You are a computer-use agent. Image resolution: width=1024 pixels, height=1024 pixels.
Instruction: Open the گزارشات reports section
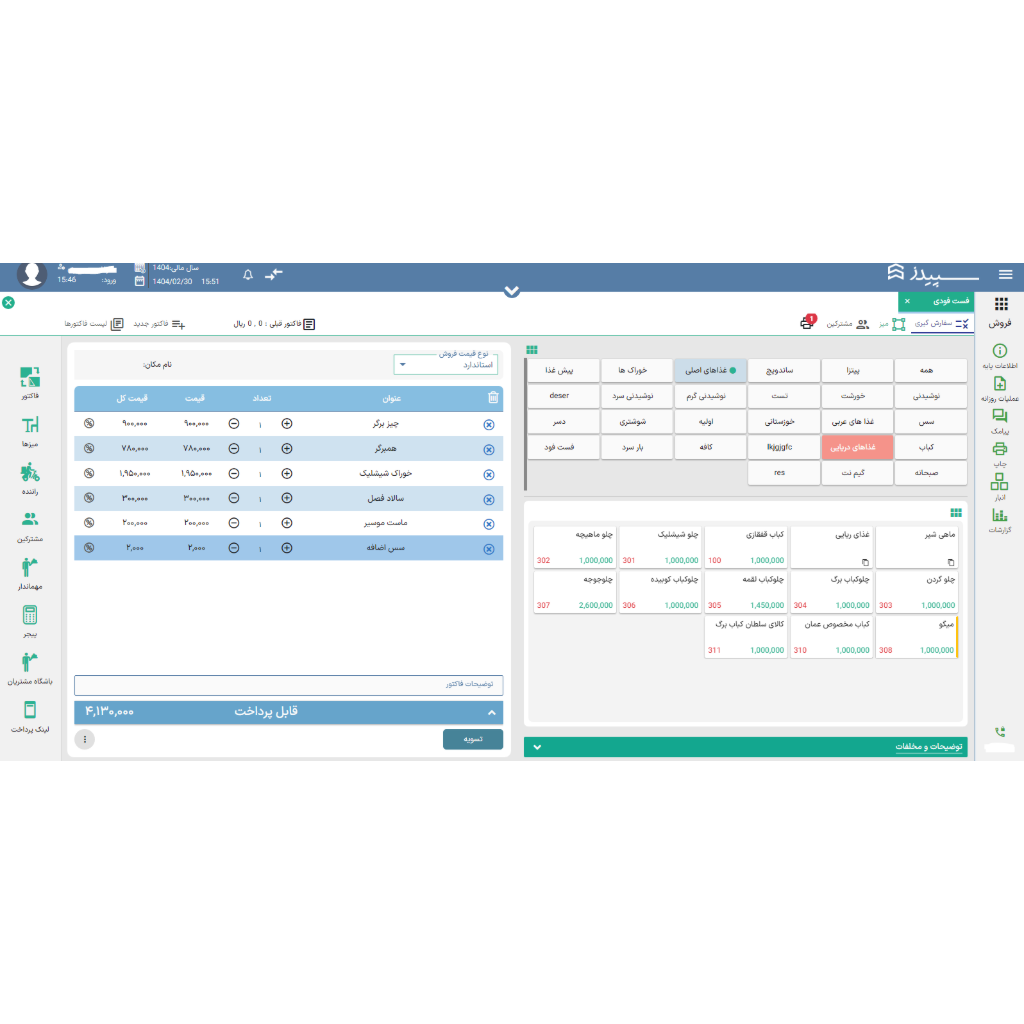coord(1000,520)
